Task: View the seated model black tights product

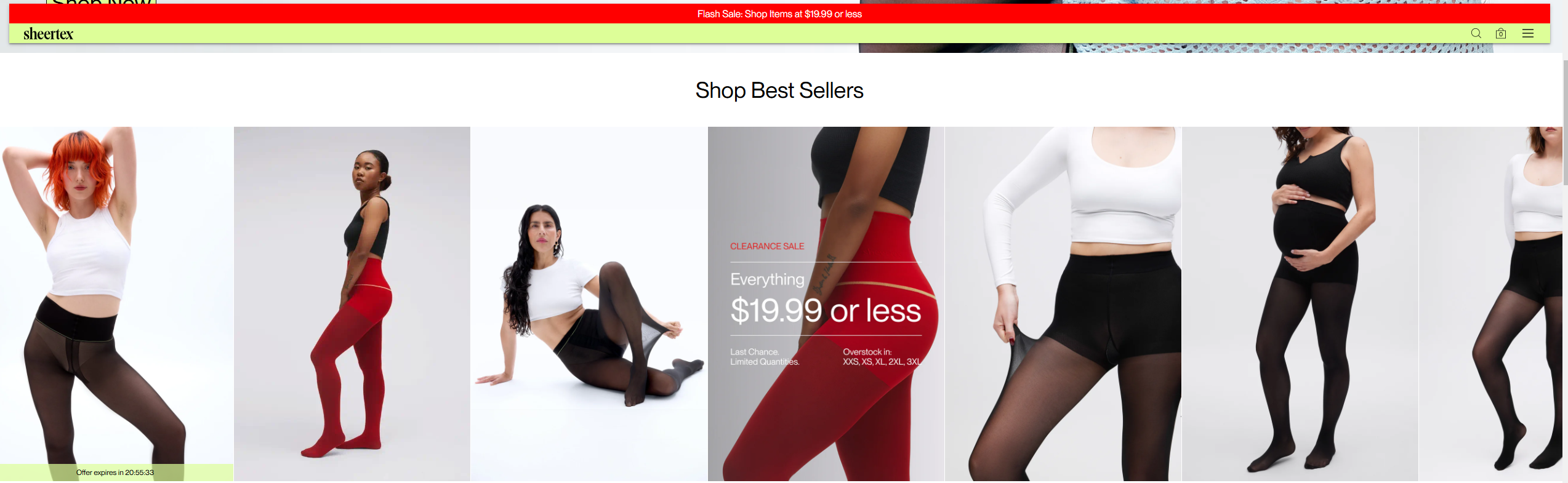Action: pyautogui.click(x=589, y=304)
